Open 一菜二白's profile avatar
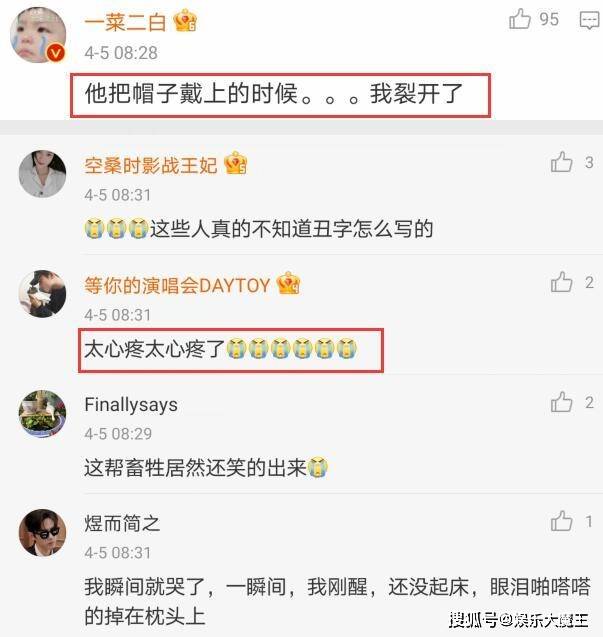 [38, 35]
